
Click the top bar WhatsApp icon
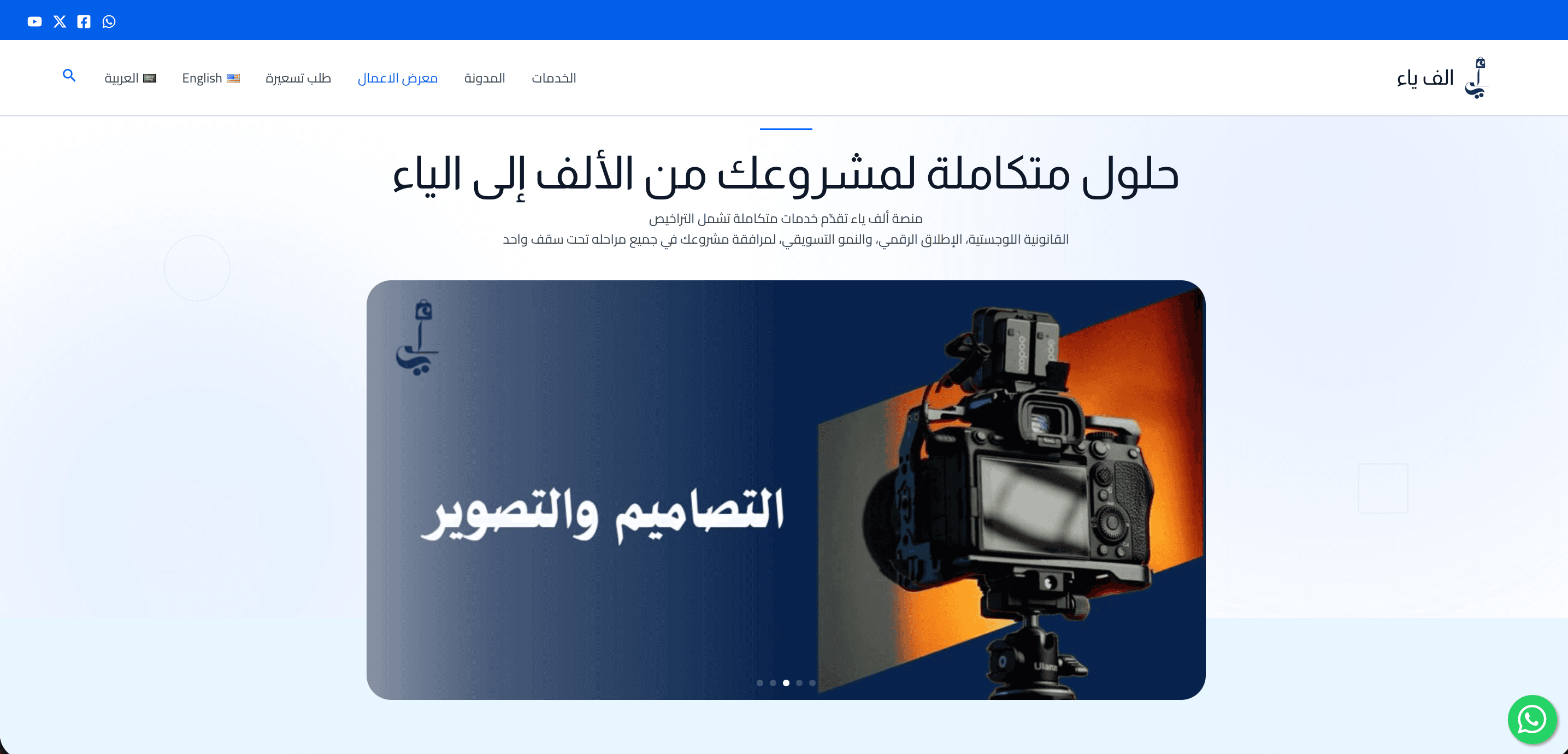point(109,22)
